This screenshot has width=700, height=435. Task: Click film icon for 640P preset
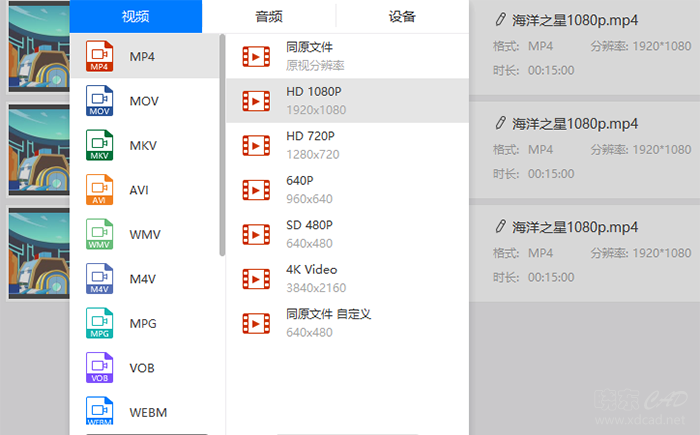click(256, 190)
